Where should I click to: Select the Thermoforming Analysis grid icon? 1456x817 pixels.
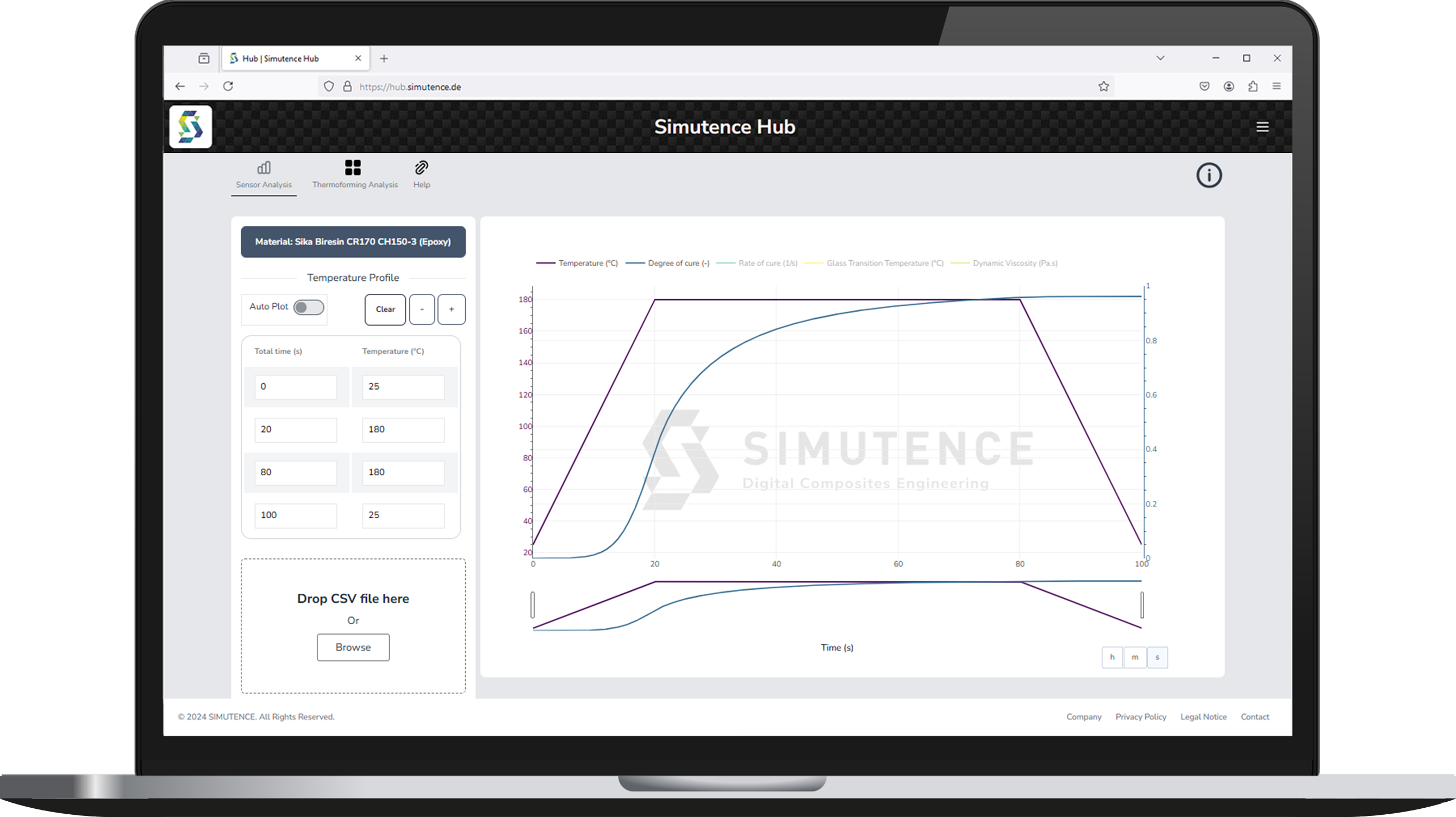coord(353,168)
